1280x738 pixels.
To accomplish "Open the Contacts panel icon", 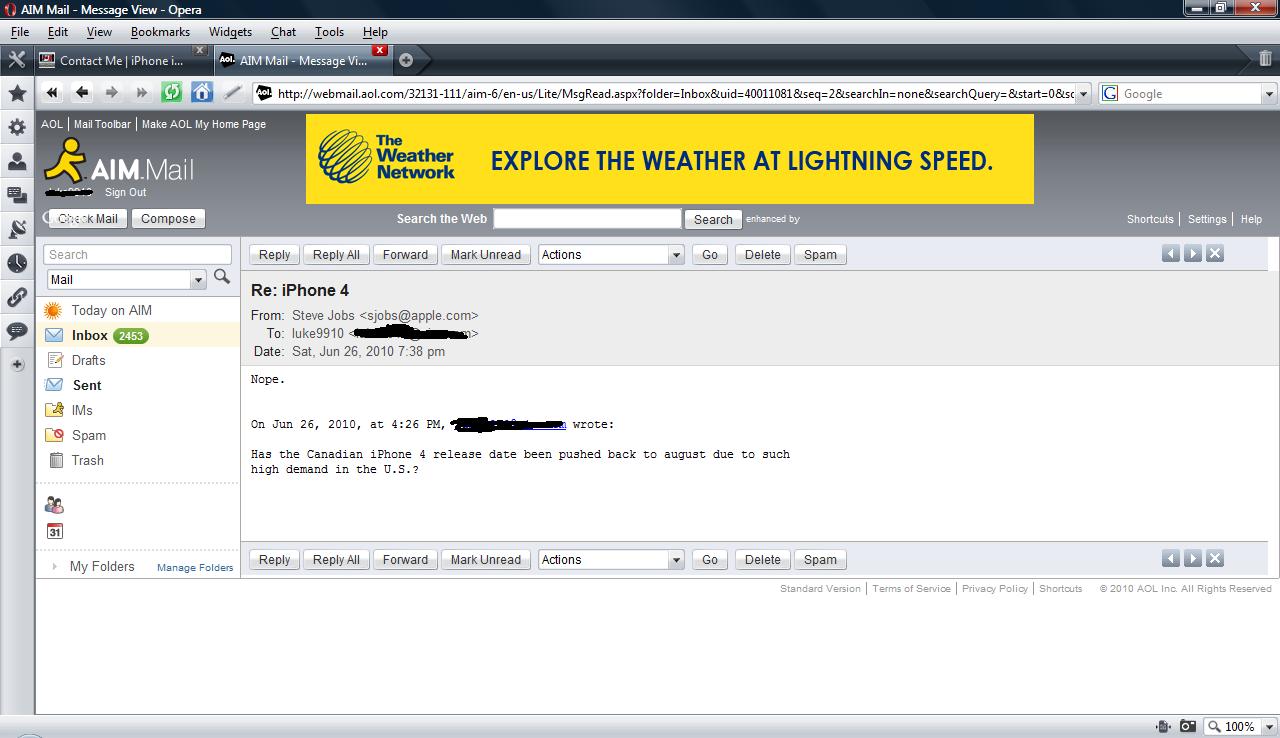I will pos(17,161).
